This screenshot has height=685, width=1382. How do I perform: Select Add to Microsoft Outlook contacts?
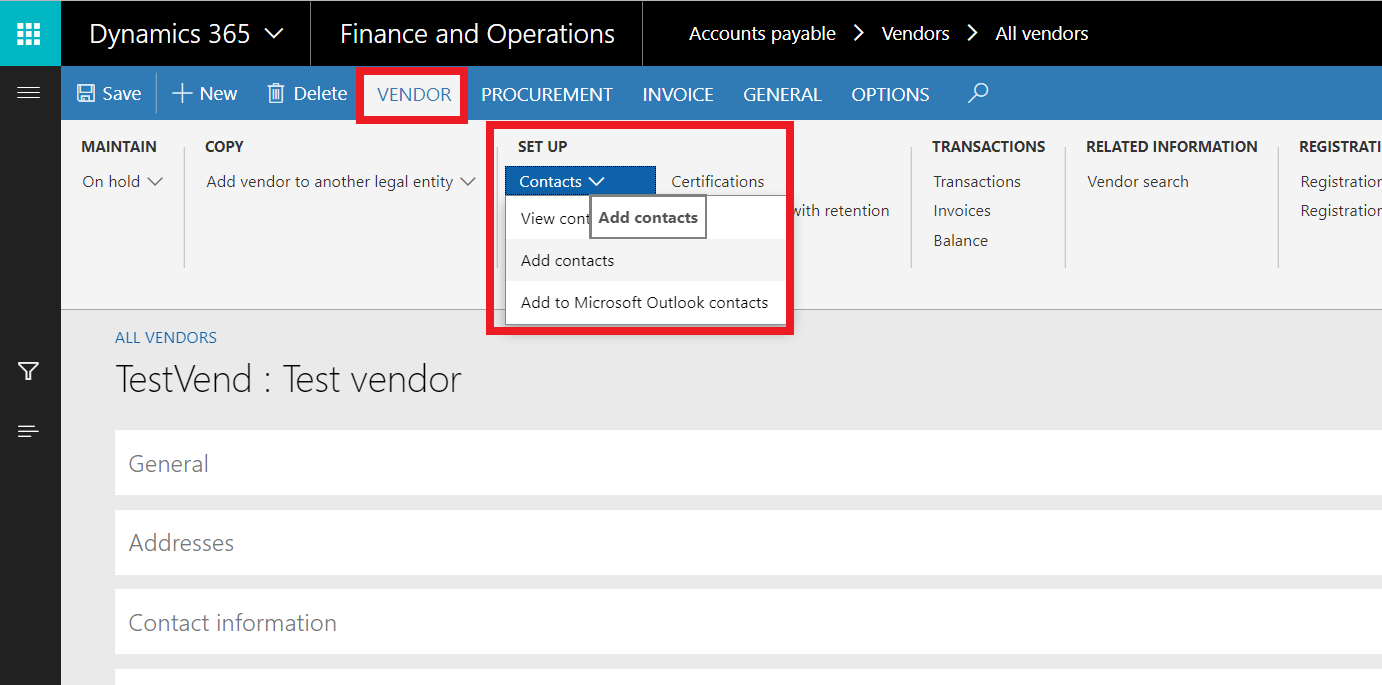pyautogui.click(x=643, y=302)
